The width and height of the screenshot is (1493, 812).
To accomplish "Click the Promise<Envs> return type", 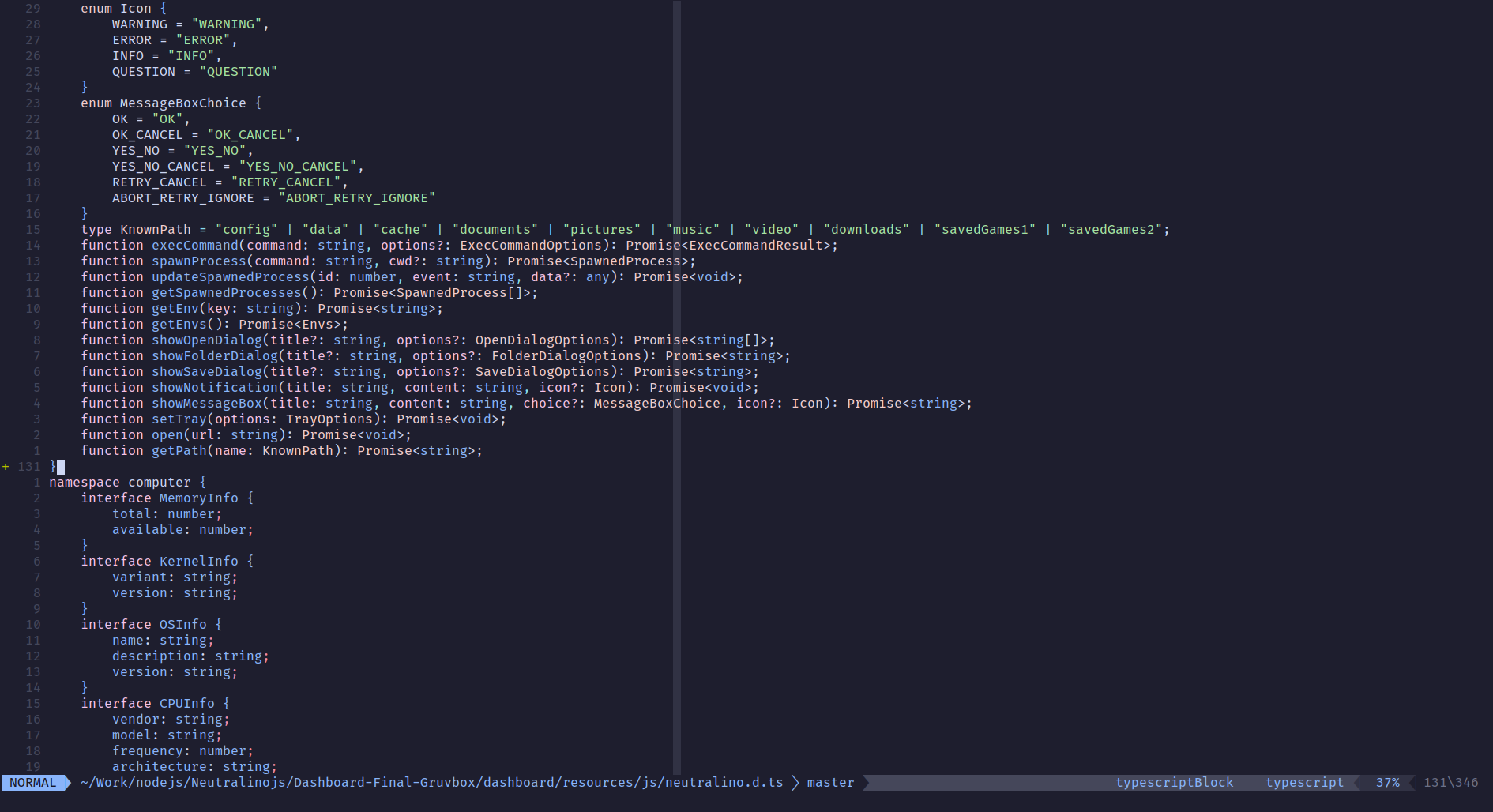I will pos(289,325).
